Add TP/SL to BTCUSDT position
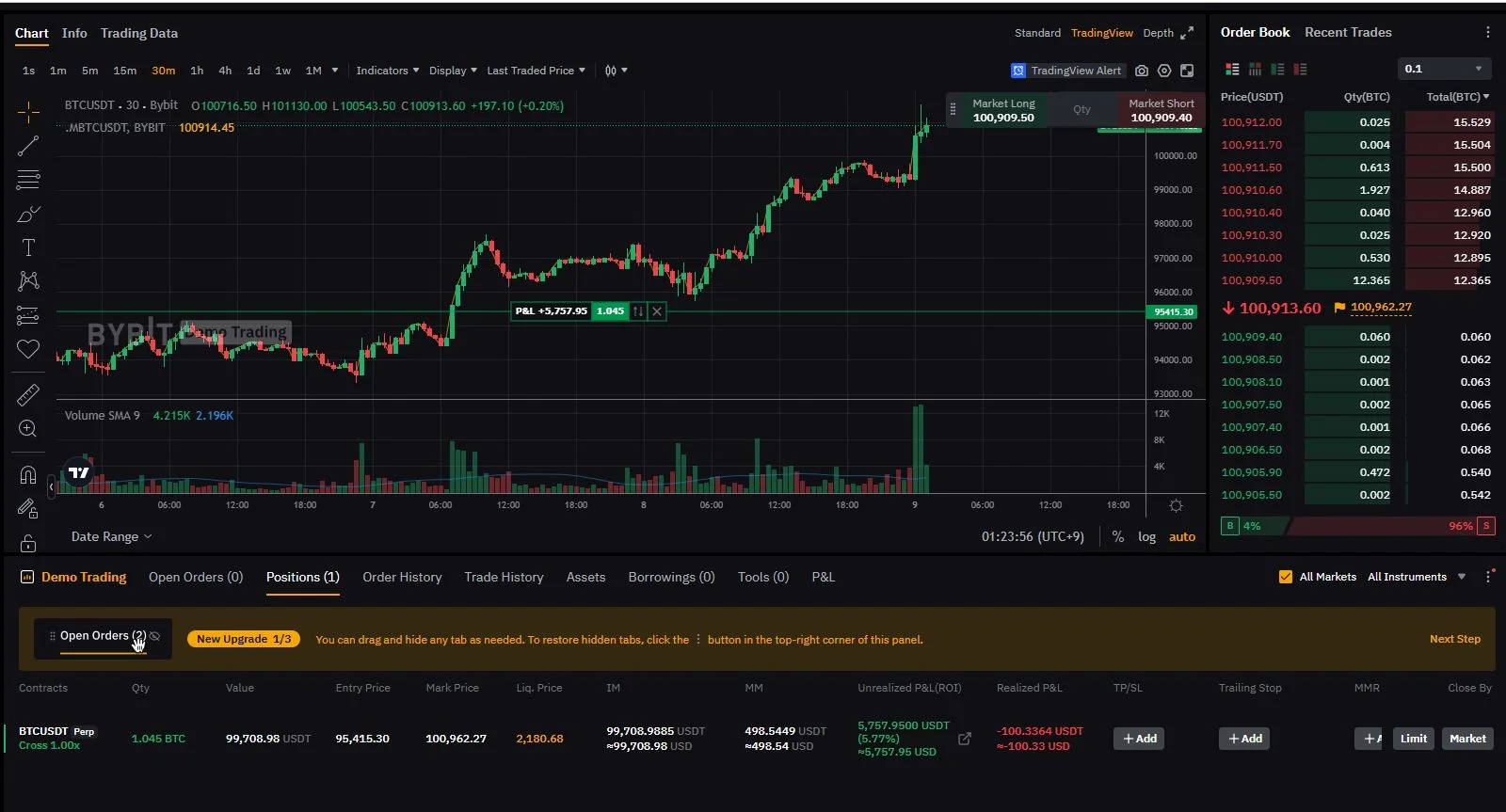 pyautogui.click(x=1139, y=739)
